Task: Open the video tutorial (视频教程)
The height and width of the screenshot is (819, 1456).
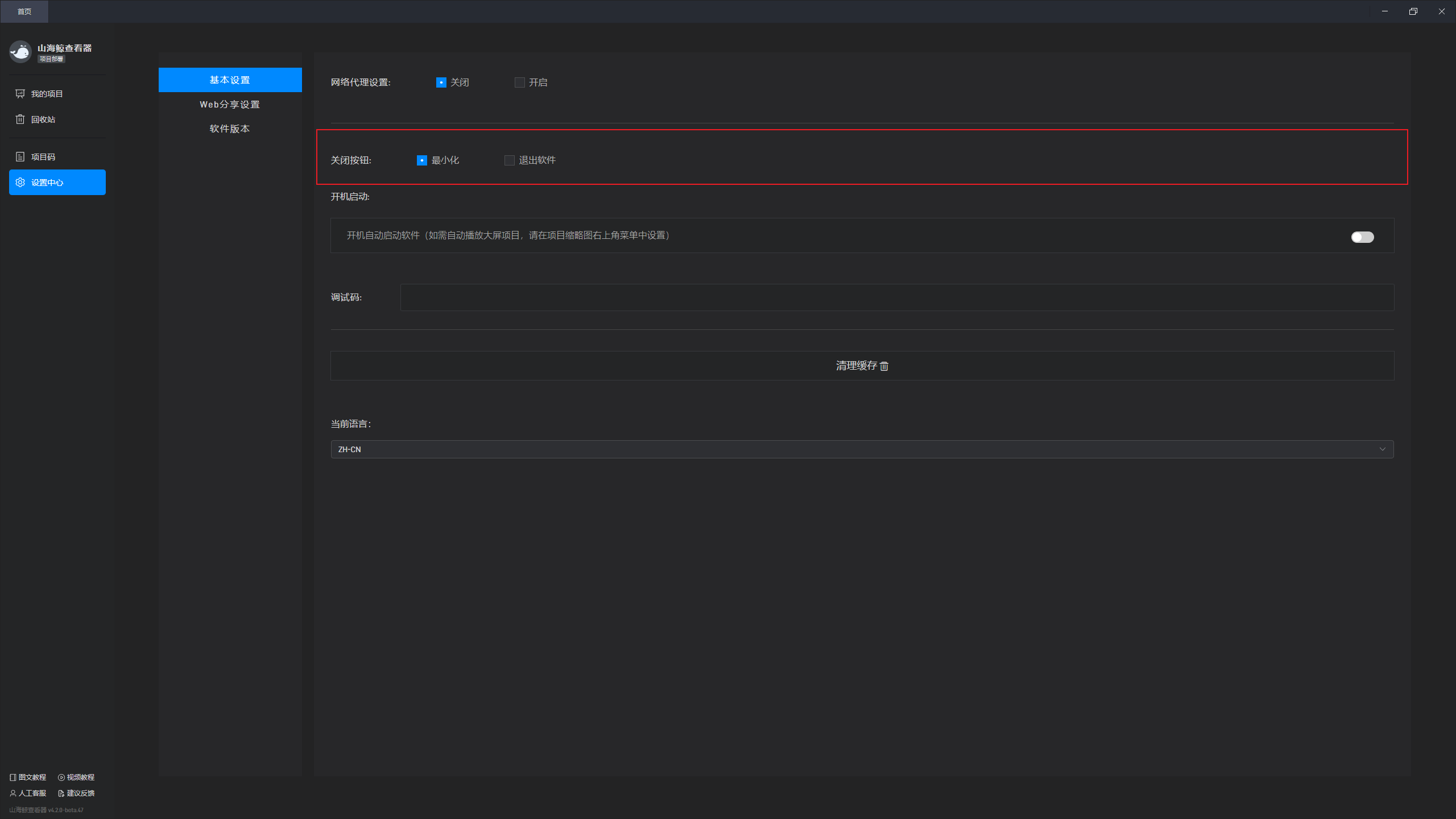Action: coord(76,777)
